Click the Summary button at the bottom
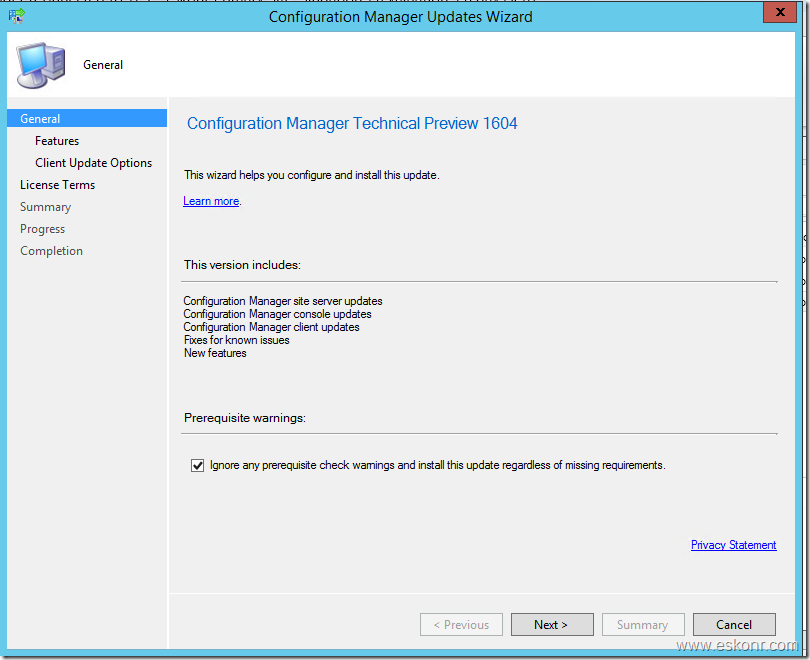 [642, 625]
